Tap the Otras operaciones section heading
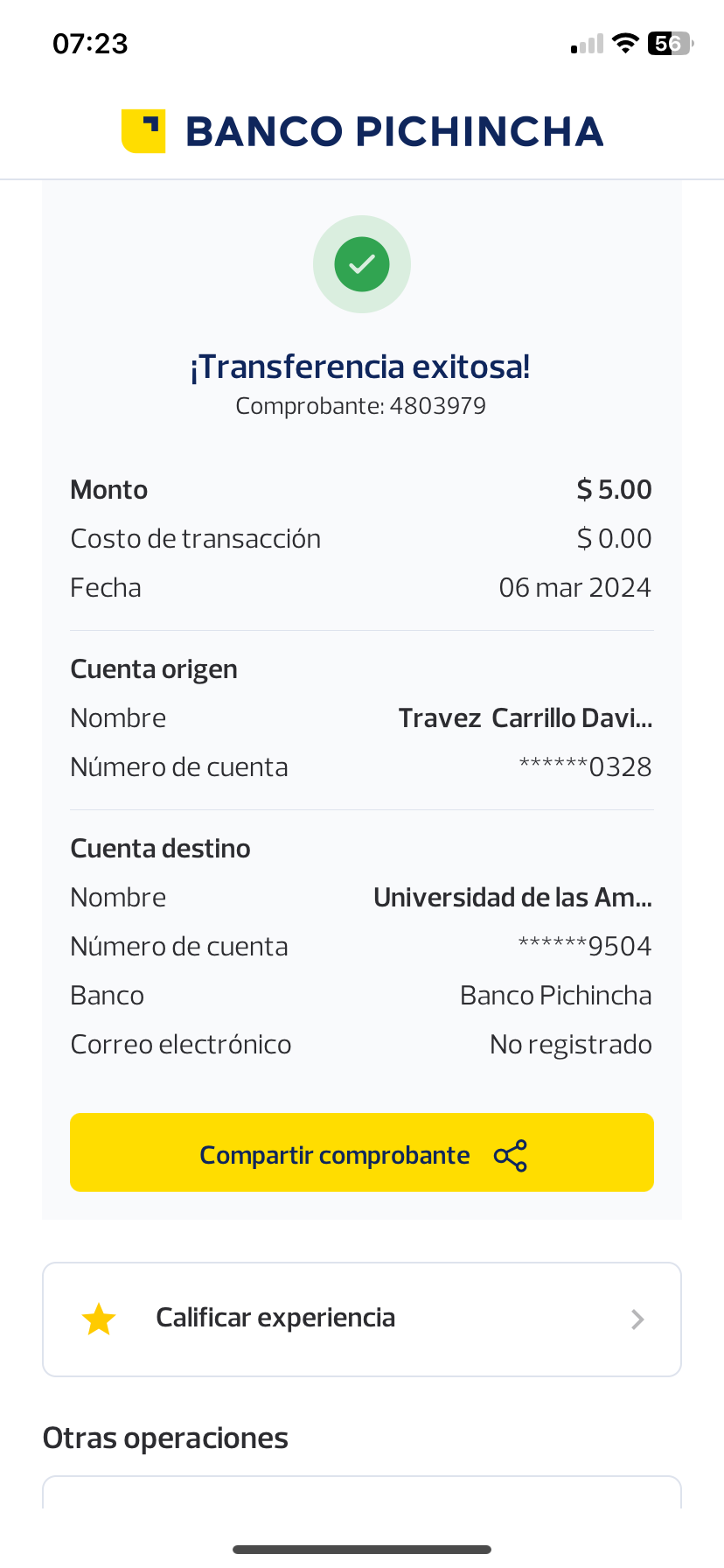724x1568 pixels. [x=165, y=1438]
